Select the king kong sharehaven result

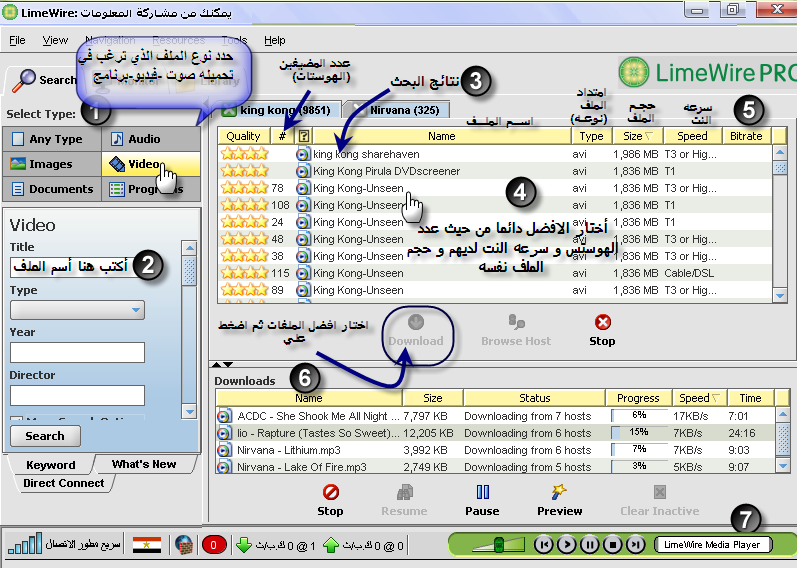pos(495,154)
